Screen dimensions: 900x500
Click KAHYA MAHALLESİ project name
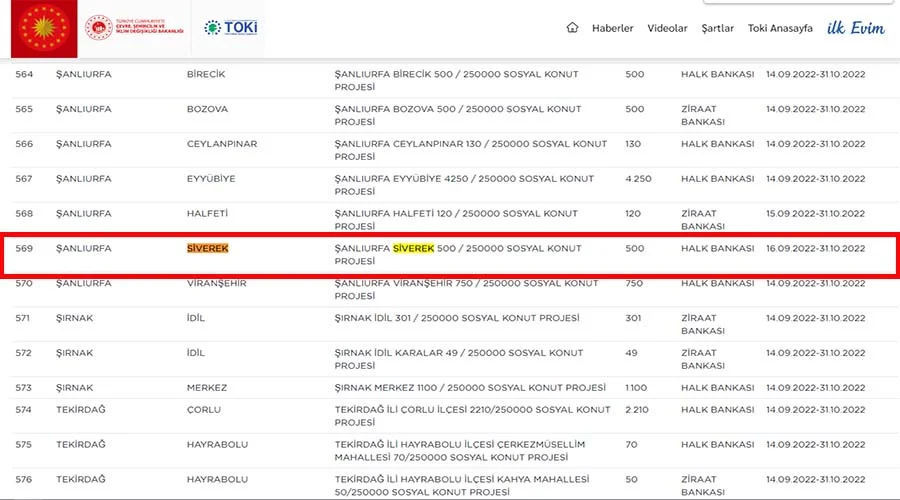(x=462, y=486)
